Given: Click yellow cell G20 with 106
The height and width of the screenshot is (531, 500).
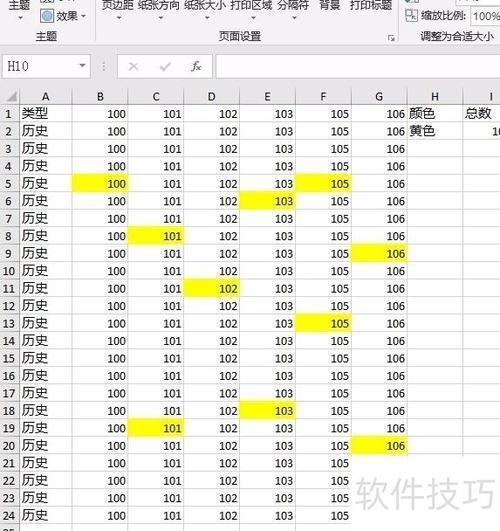Looking at the screenshot, I should [x=379, y=446].
